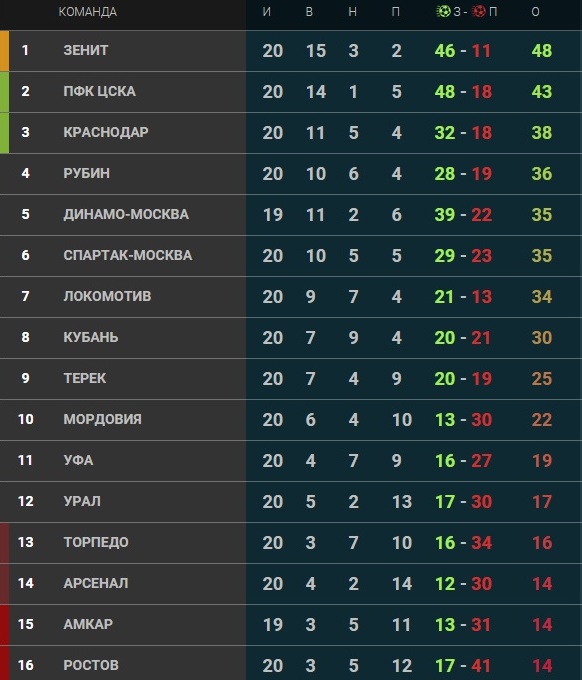This screenshot has height=680, width=582.
Task: Click the КОМАНДА column header
Action: tap(88, 12)
